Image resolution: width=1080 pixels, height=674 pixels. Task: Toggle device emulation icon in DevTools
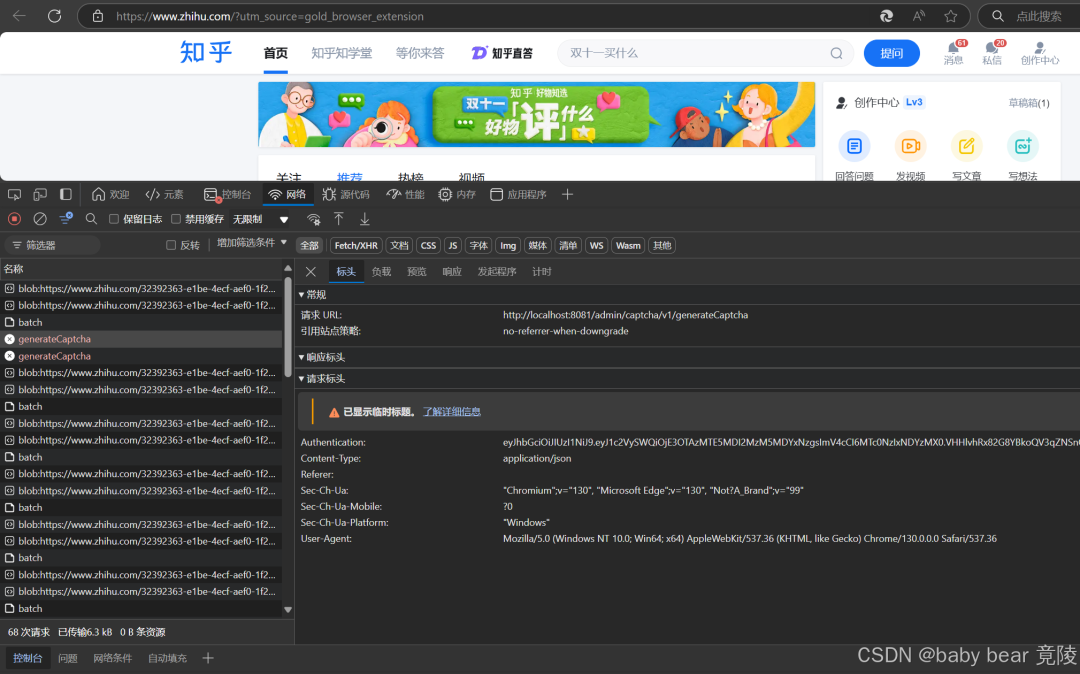click(x=40, y=195)
